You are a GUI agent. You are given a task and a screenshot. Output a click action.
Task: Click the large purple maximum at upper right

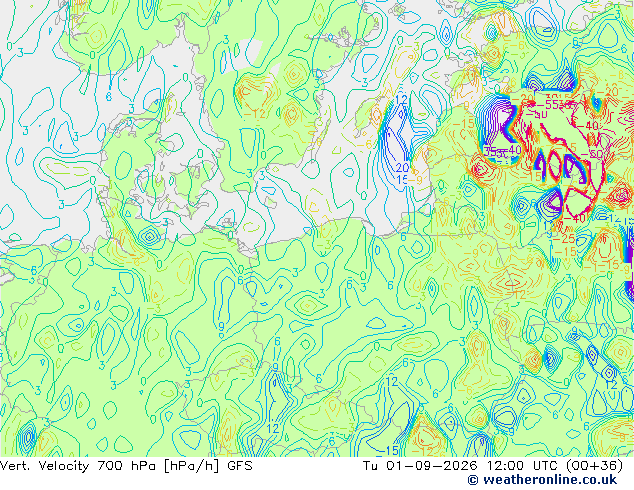(497, 121)
